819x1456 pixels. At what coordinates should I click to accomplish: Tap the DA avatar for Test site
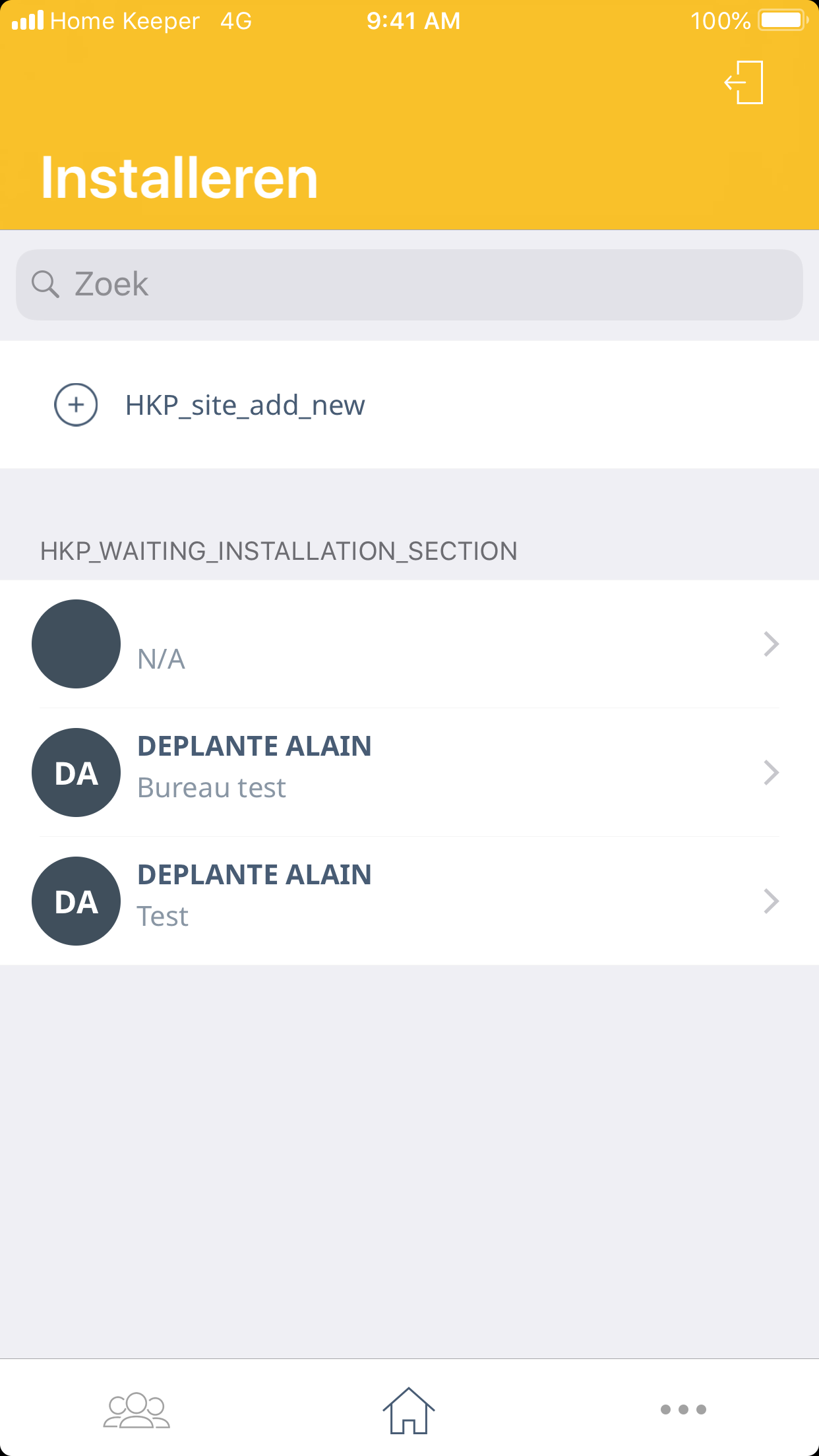click(76, 901)
